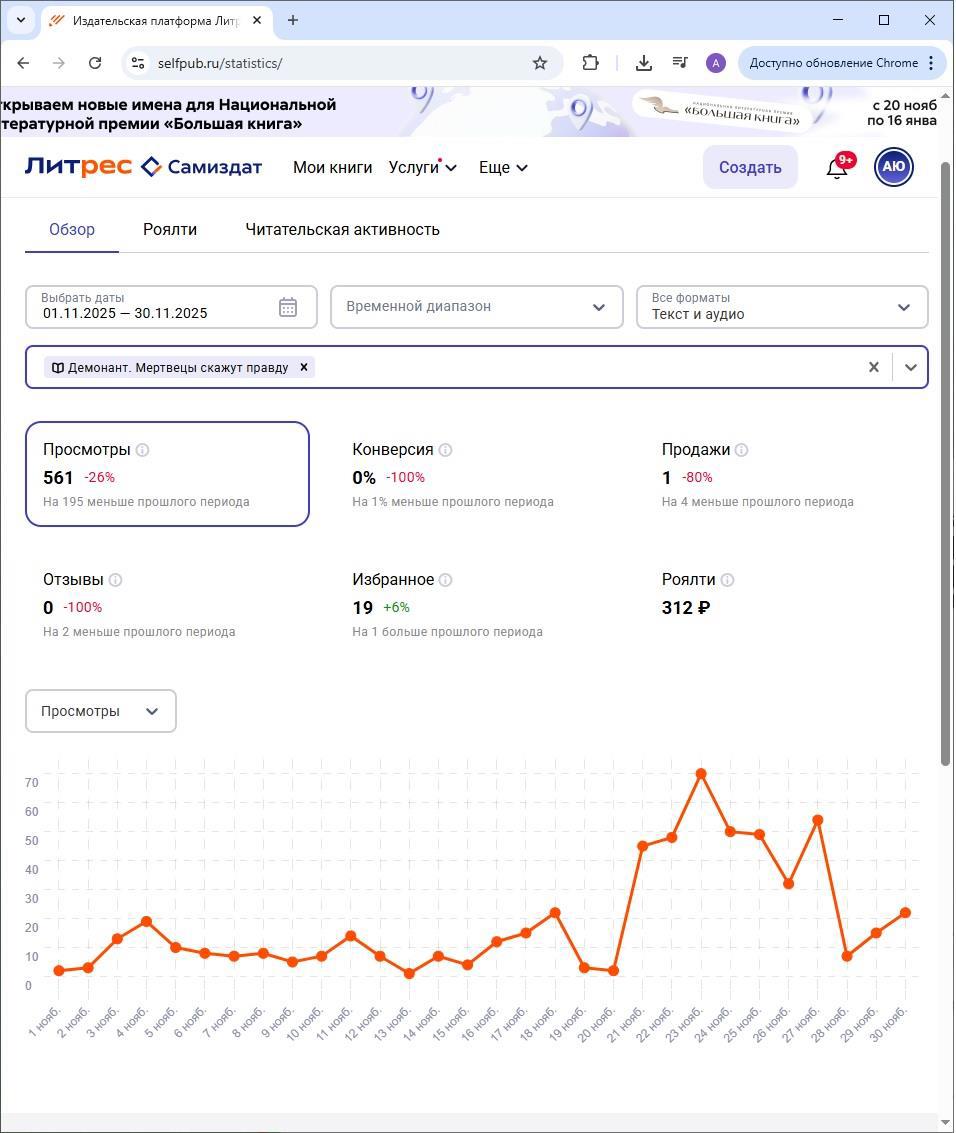
Task: Click the 23 нояб. peak data point
Action: (x=701, y=774)
